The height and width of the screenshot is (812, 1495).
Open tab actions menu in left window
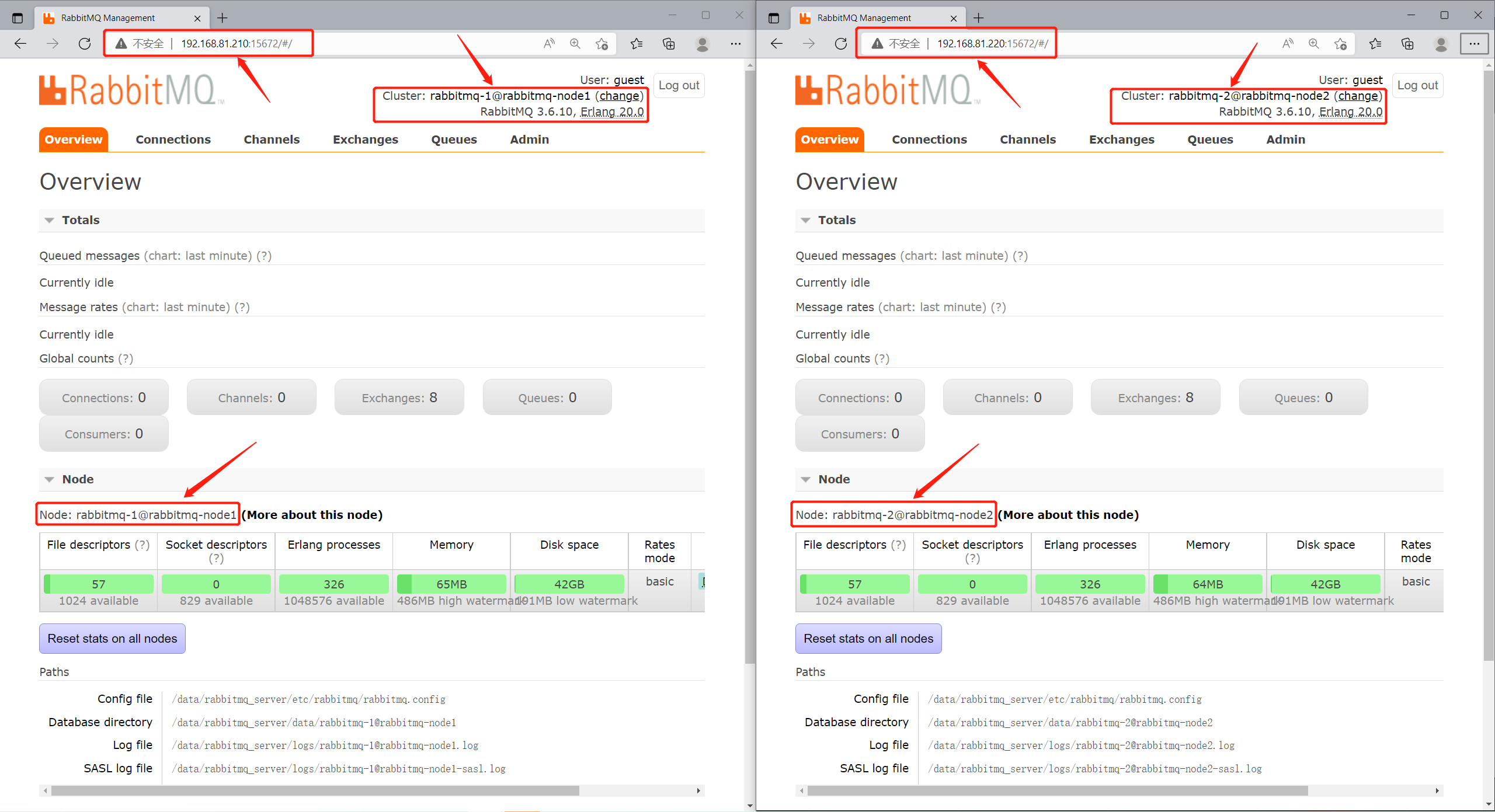(x=18, y=18)
